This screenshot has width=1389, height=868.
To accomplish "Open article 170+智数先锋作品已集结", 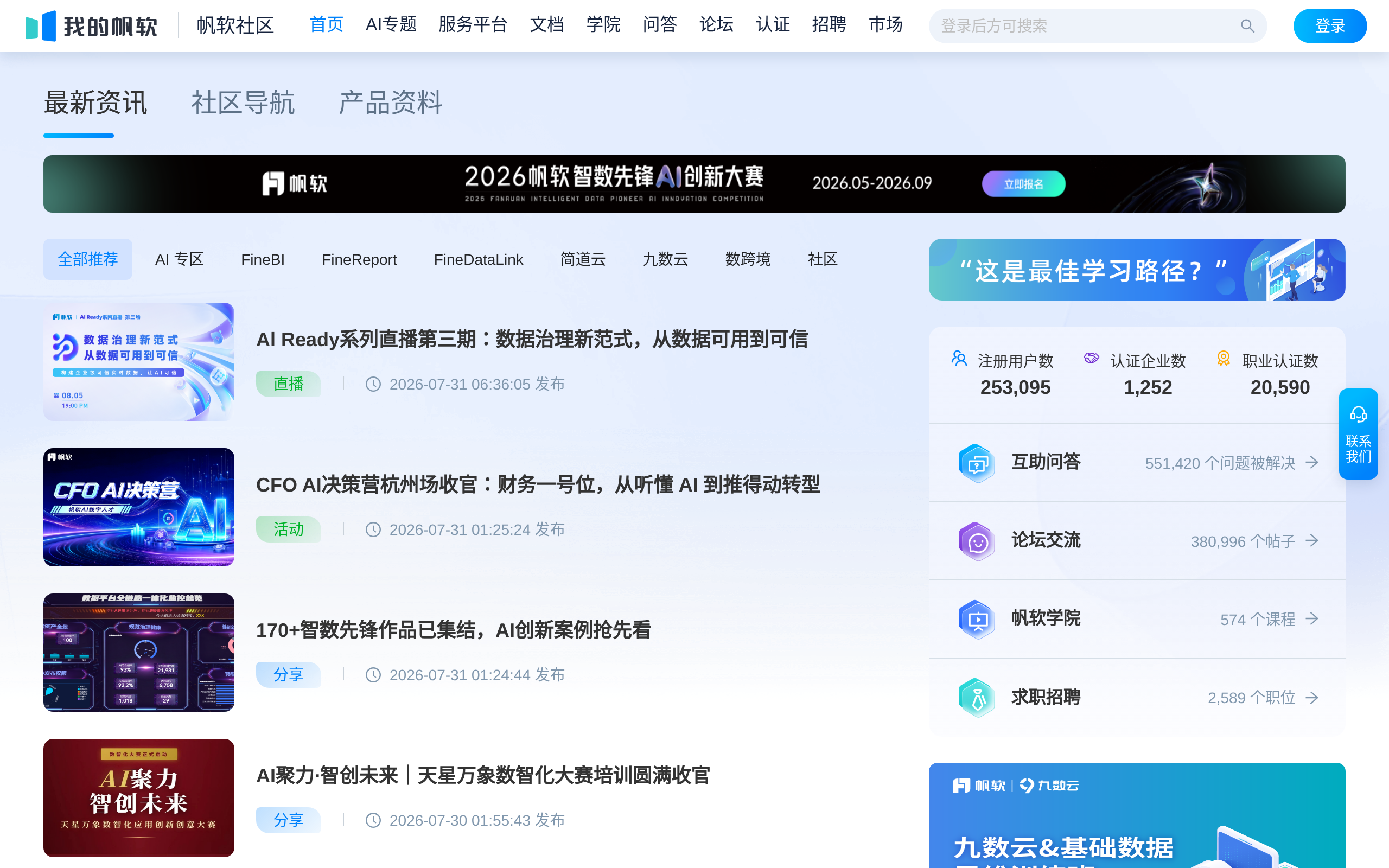I will coord(454,630).
